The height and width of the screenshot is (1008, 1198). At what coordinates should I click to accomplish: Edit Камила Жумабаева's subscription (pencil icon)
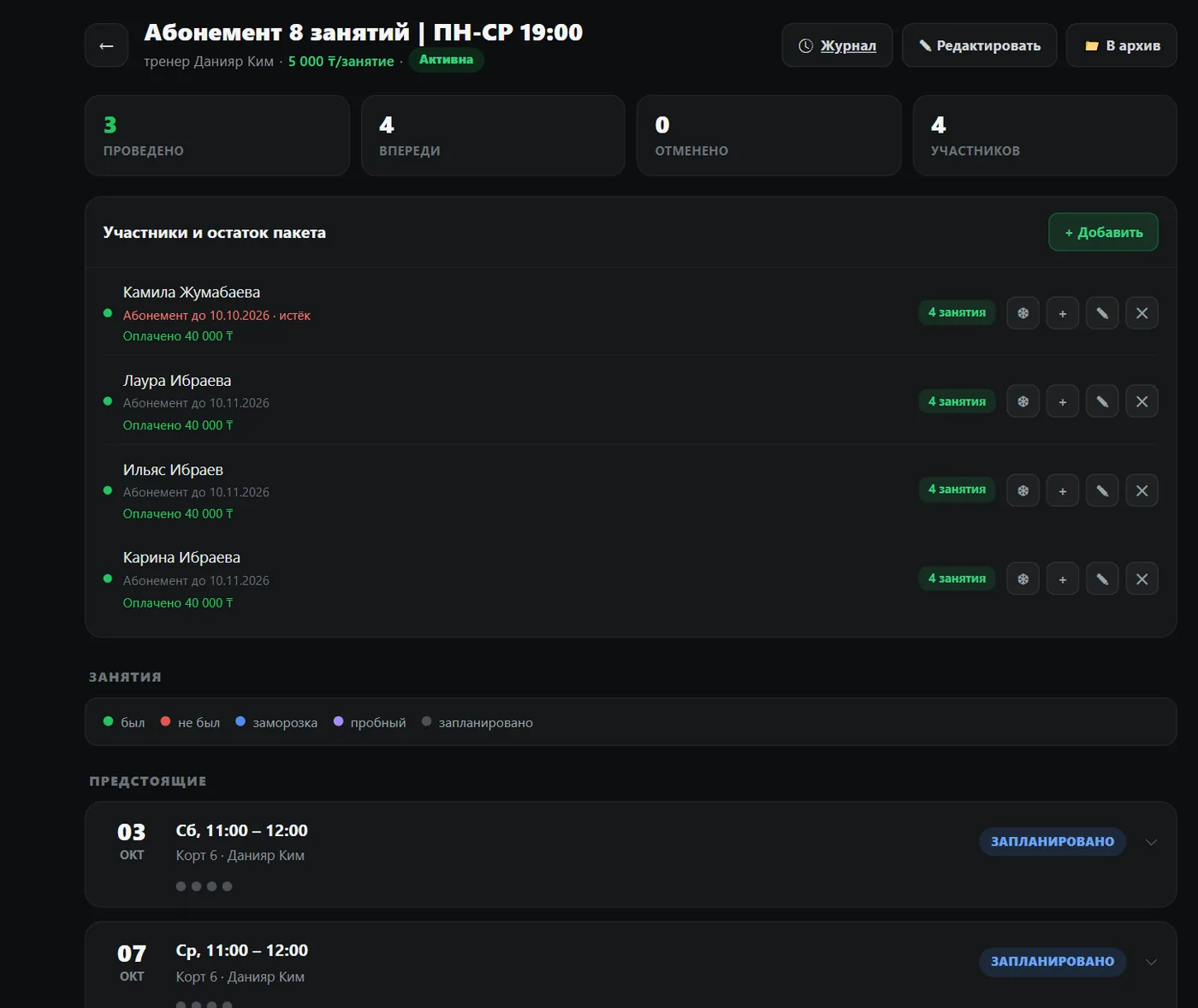point(1102,313)
